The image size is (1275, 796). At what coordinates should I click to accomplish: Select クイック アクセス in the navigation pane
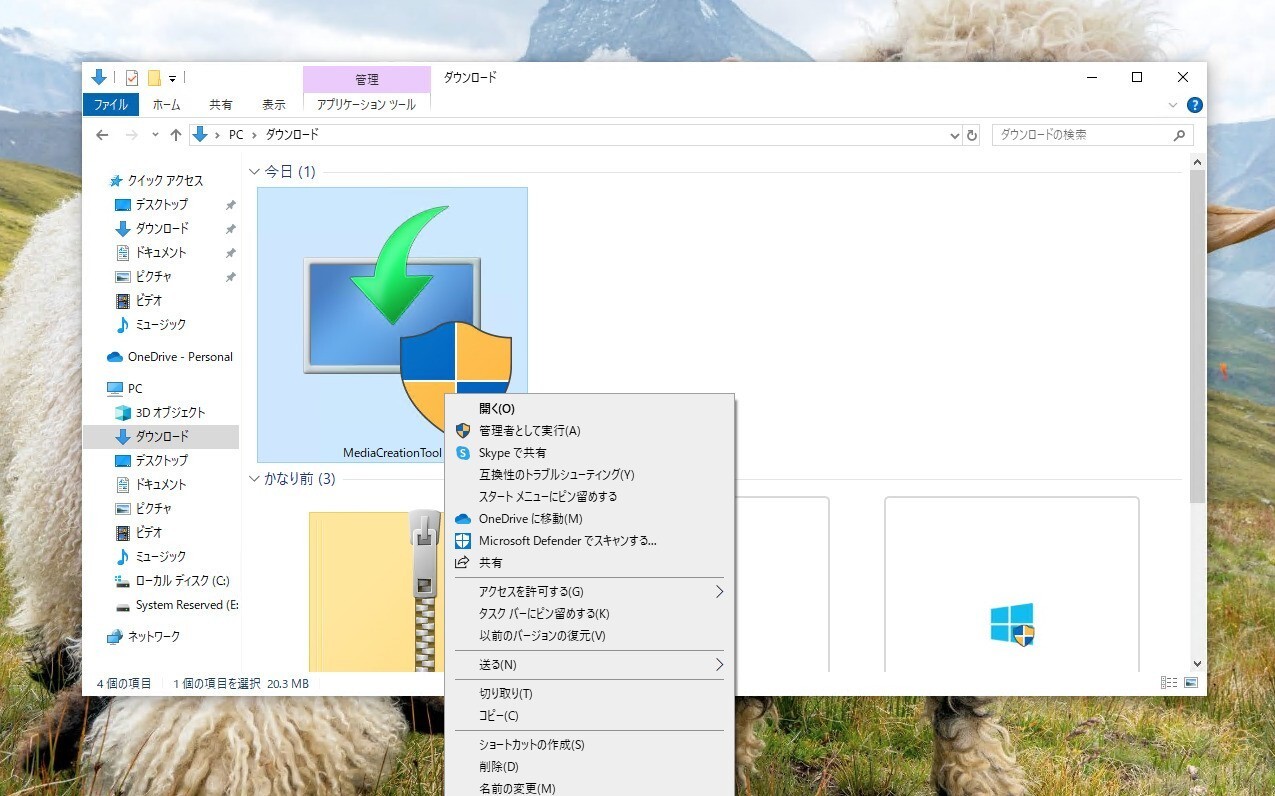coord(165,181)
